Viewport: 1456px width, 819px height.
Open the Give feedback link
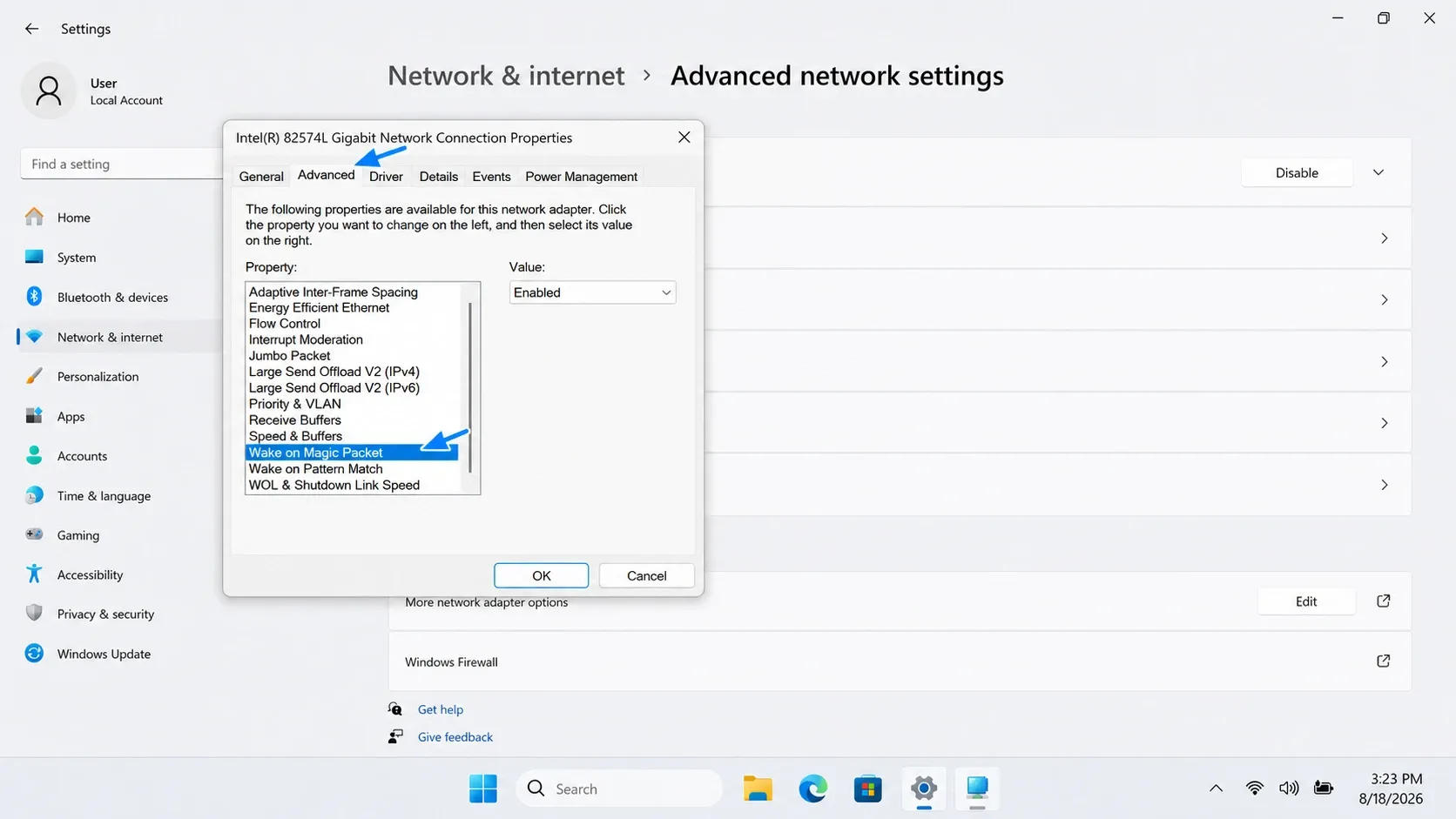click(455, 736)
